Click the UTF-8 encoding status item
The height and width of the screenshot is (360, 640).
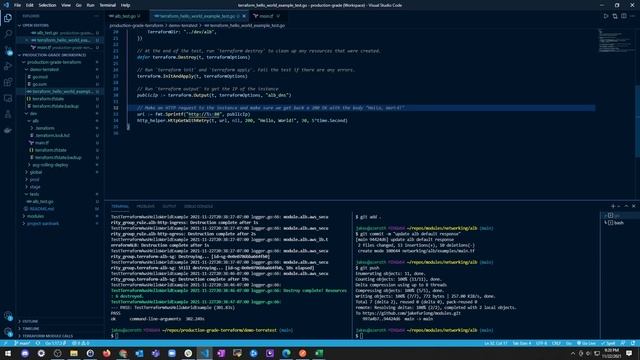(541, 343)
